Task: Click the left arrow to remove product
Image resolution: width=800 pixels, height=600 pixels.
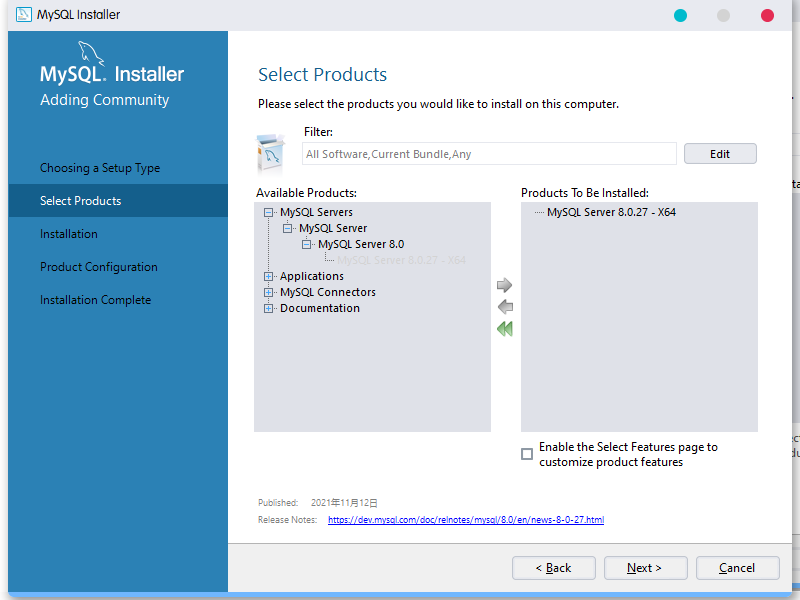Action: click(x=505, y=307)
